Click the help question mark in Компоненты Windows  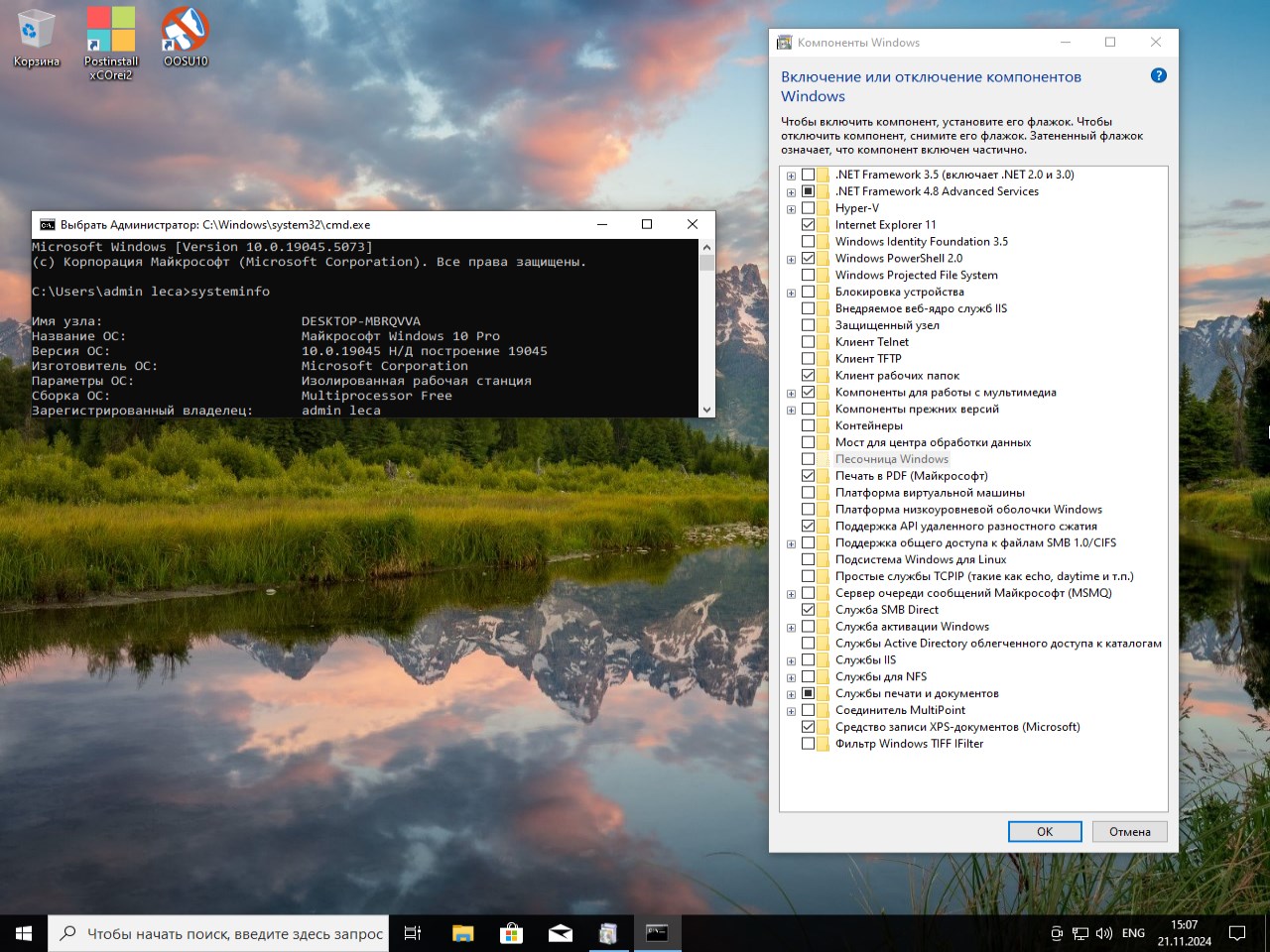click(1158, 76)
